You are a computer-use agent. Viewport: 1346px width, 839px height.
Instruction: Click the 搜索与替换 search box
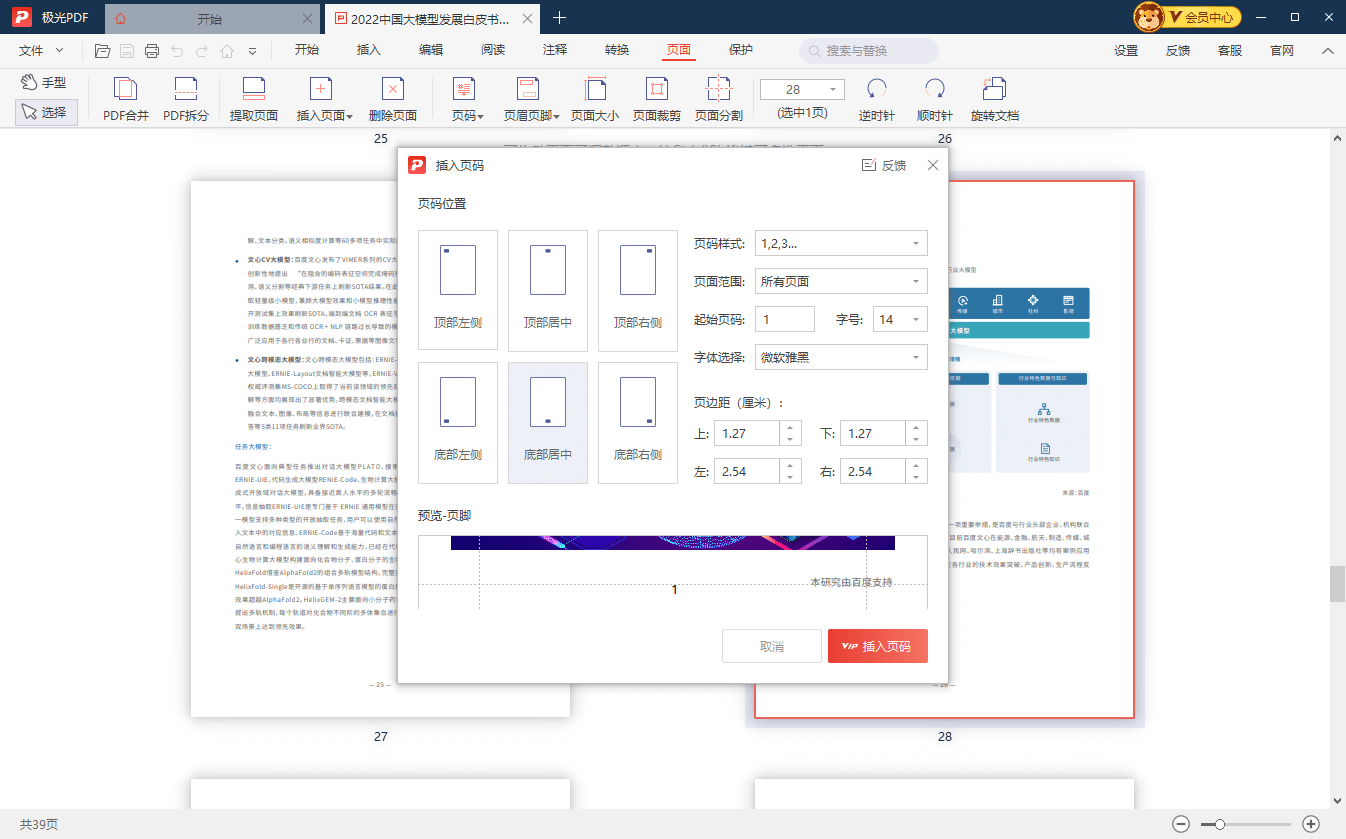(x=869, y=51)
